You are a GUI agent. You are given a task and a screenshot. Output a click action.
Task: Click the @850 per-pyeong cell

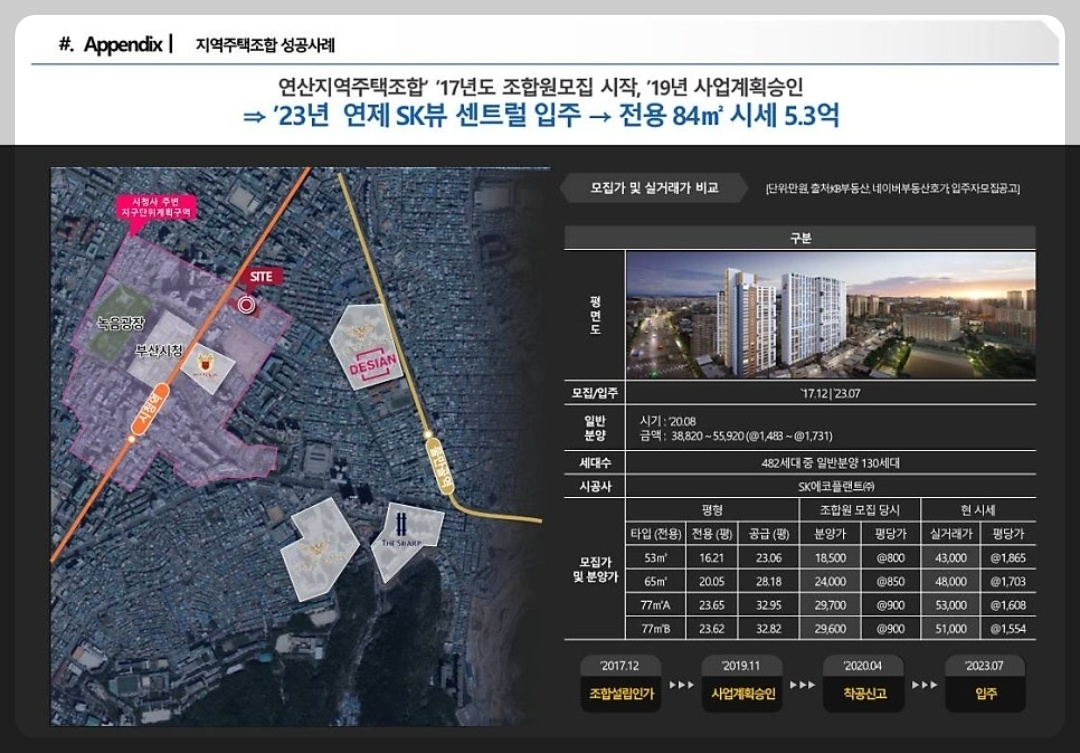(x=891, y=581)
